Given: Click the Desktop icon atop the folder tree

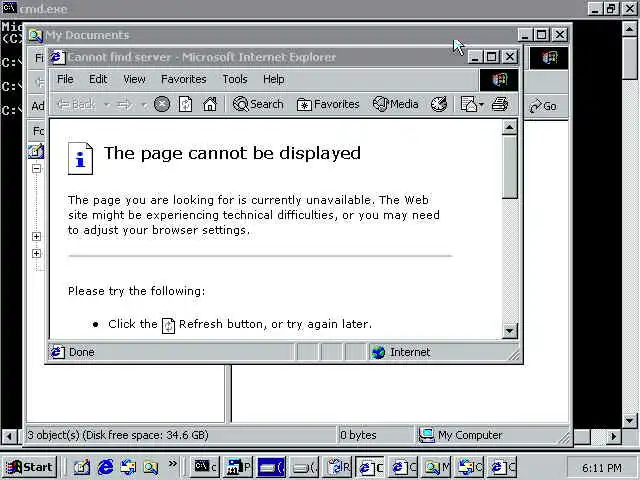Looking at the screenshot, I should (x=36, y=151).
